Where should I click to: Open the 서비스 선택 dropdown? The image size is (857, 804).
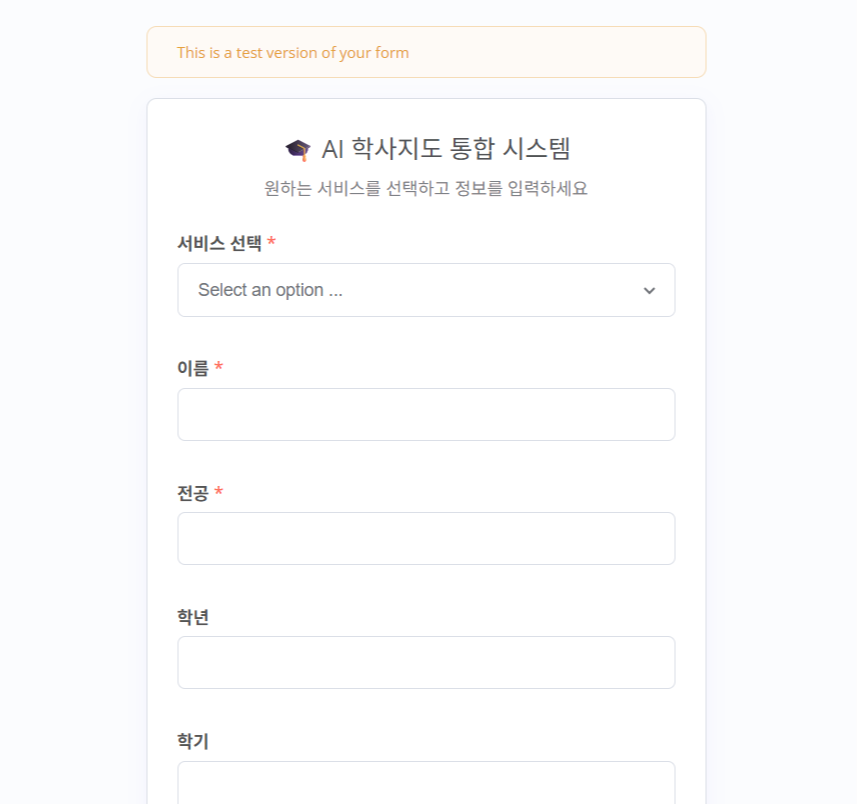pyautogui.click(x=426, y=290)
